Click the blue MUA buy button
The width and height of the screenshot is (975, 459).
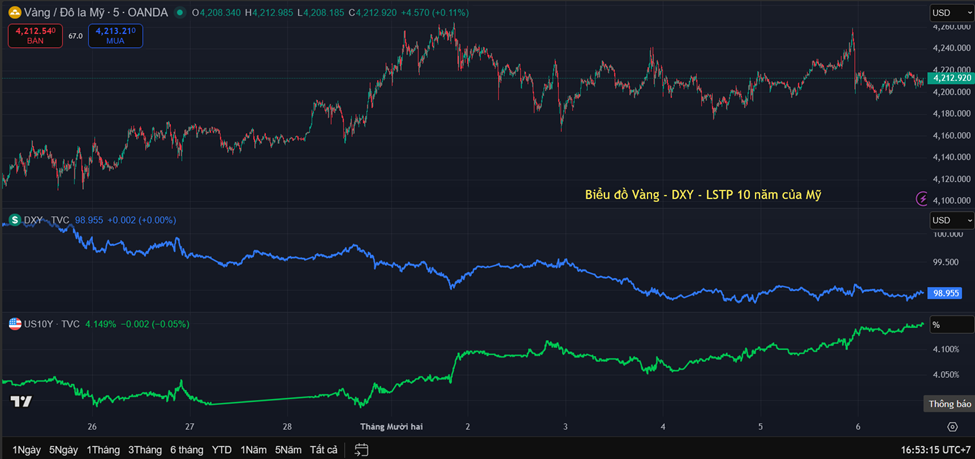(115, 36)
